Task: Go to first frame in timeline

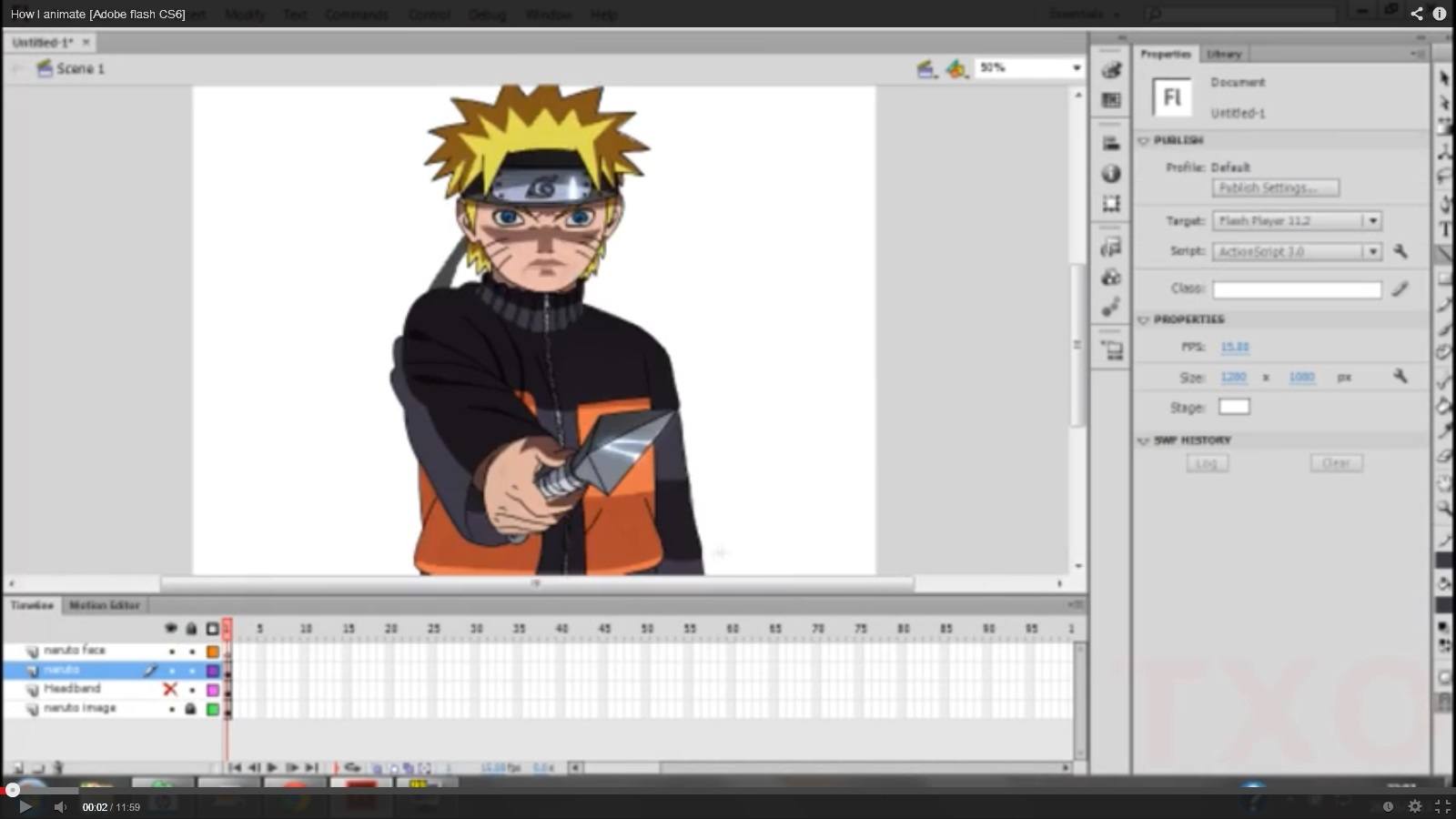Action: pos(235,768)
